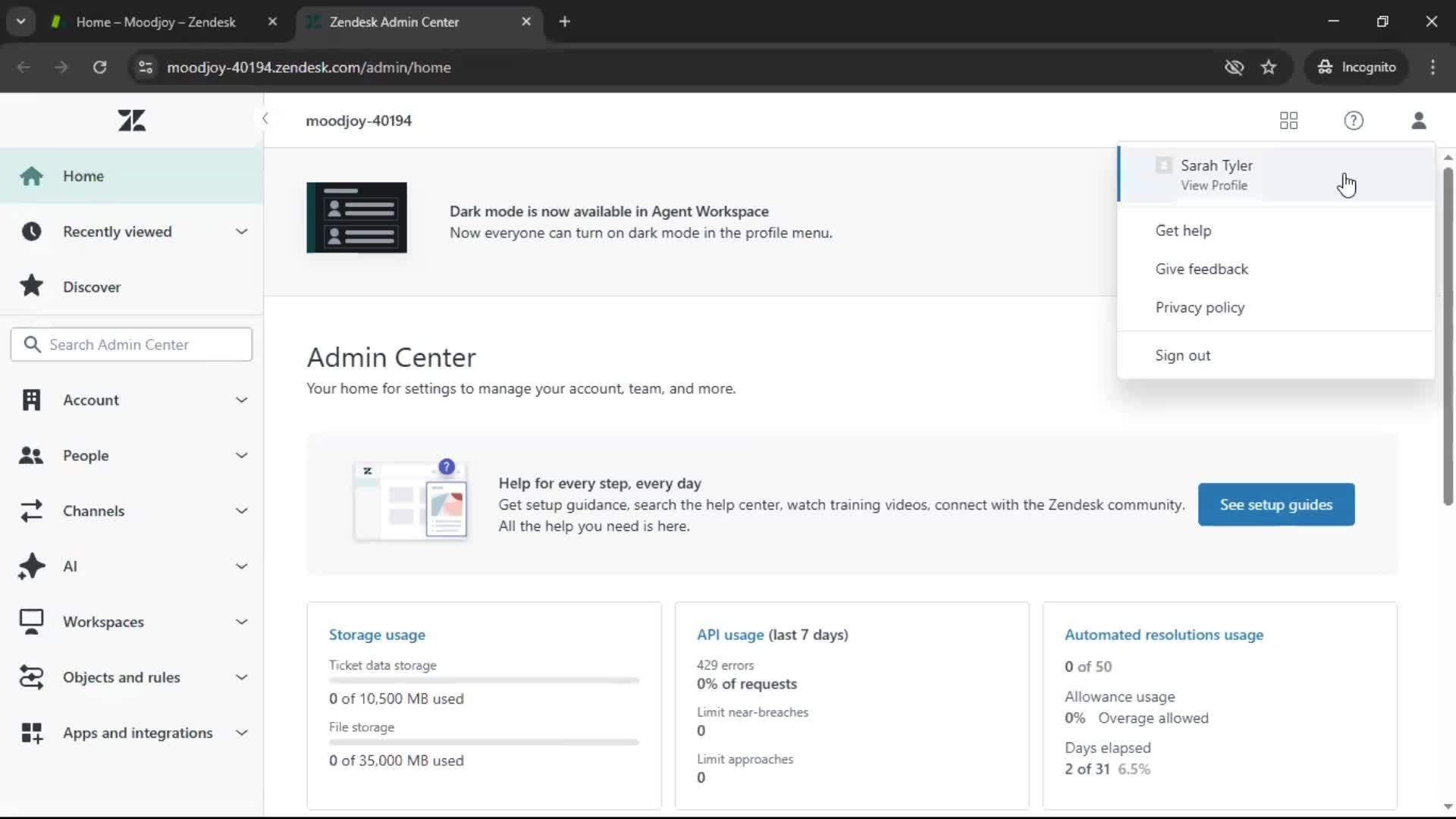Close the Zendesk Admin Center tab

click(x=526, y=22)
